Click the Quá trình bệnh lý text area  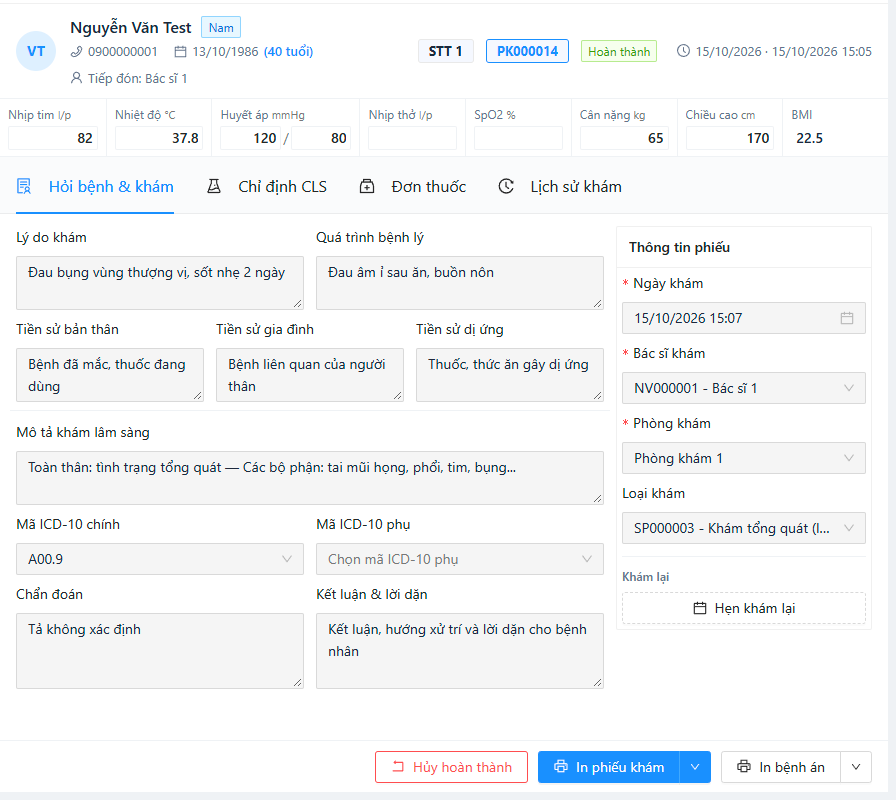click(x=459, y=283)
